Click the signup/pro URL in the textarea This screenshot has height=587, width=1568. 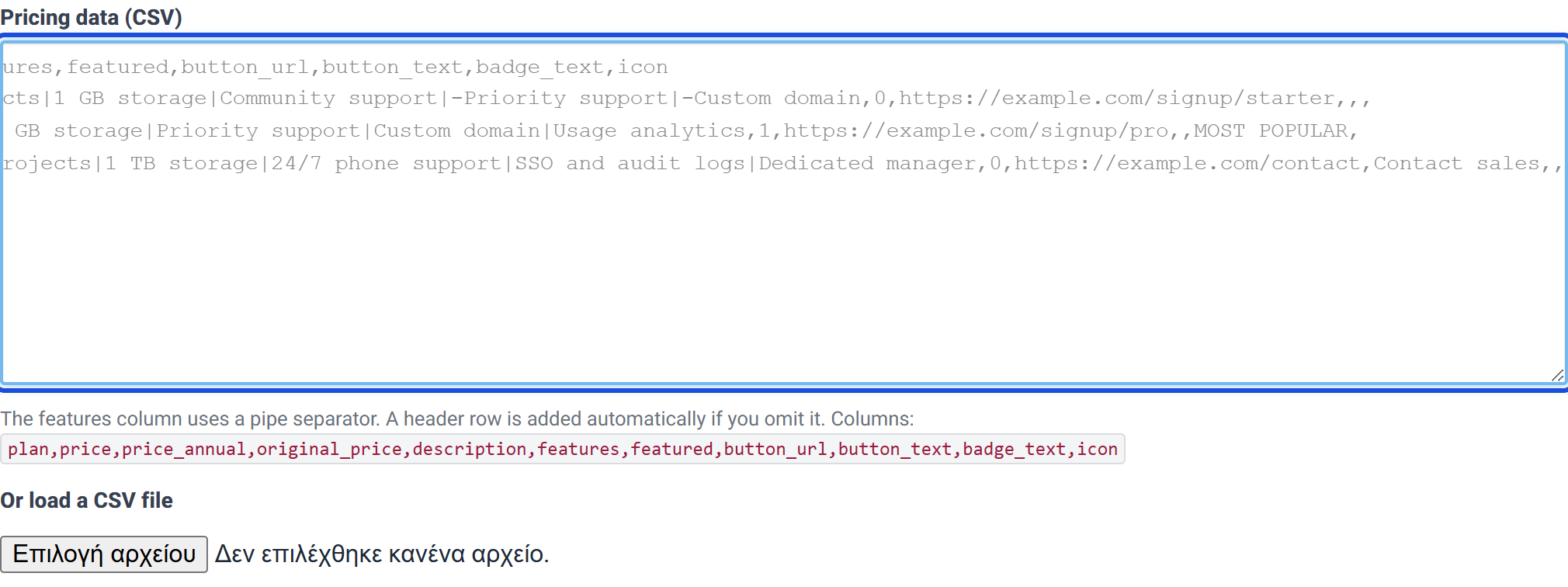coord(976,130)
